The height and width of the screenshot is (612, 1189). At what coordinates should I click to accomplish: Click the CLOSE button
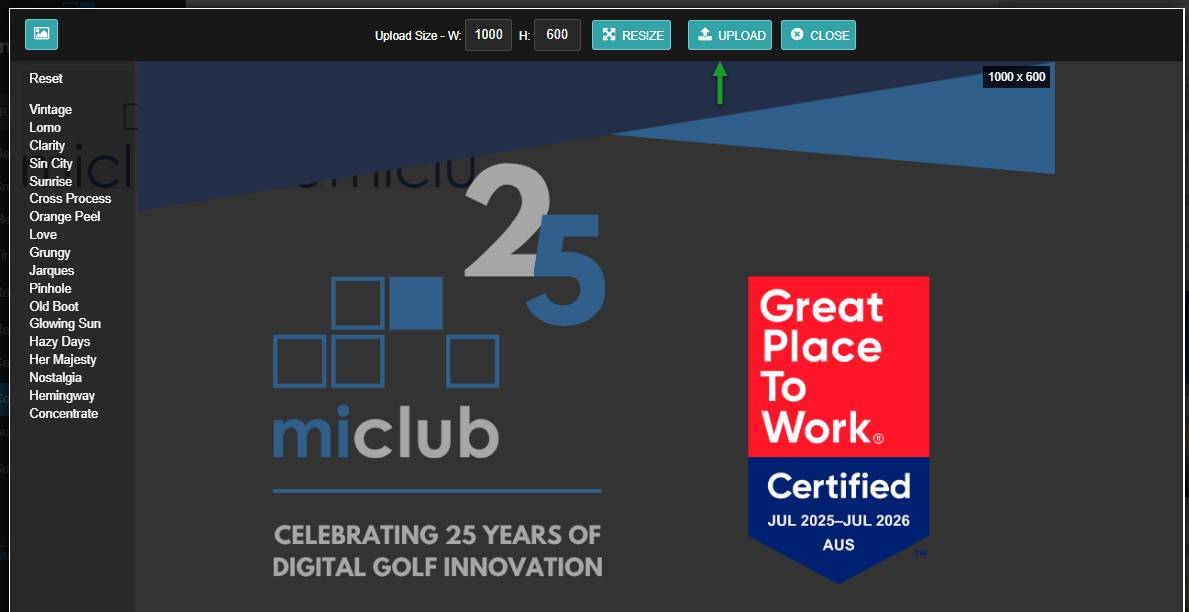818,35
